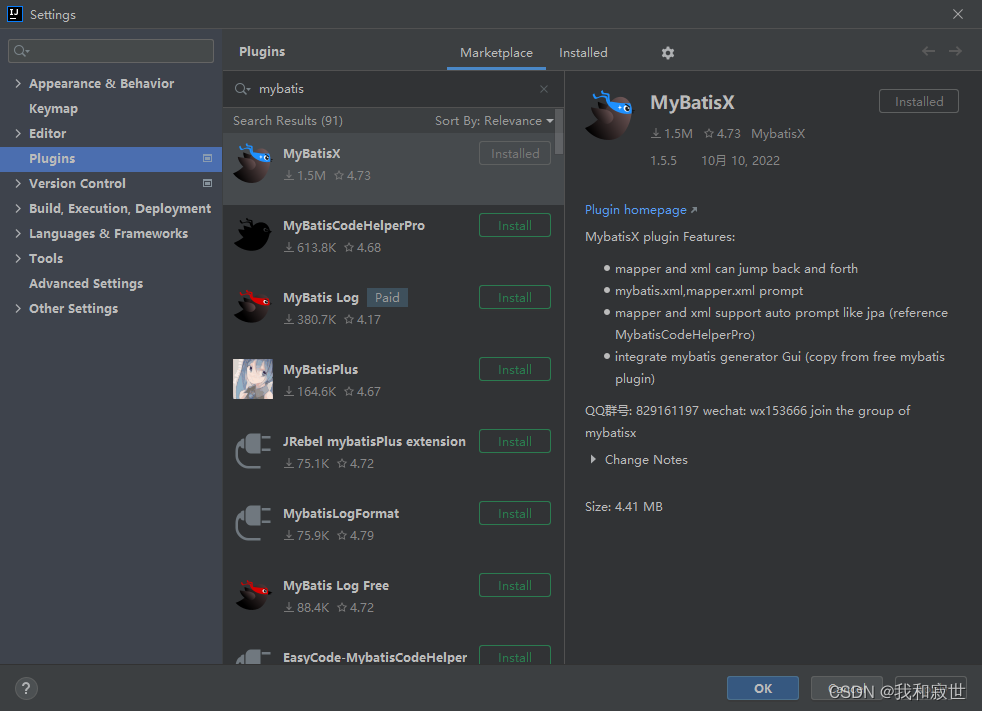This screenshot has width=982, height=711.
Task: Click the Search Results (91) label
Action: 287,121
